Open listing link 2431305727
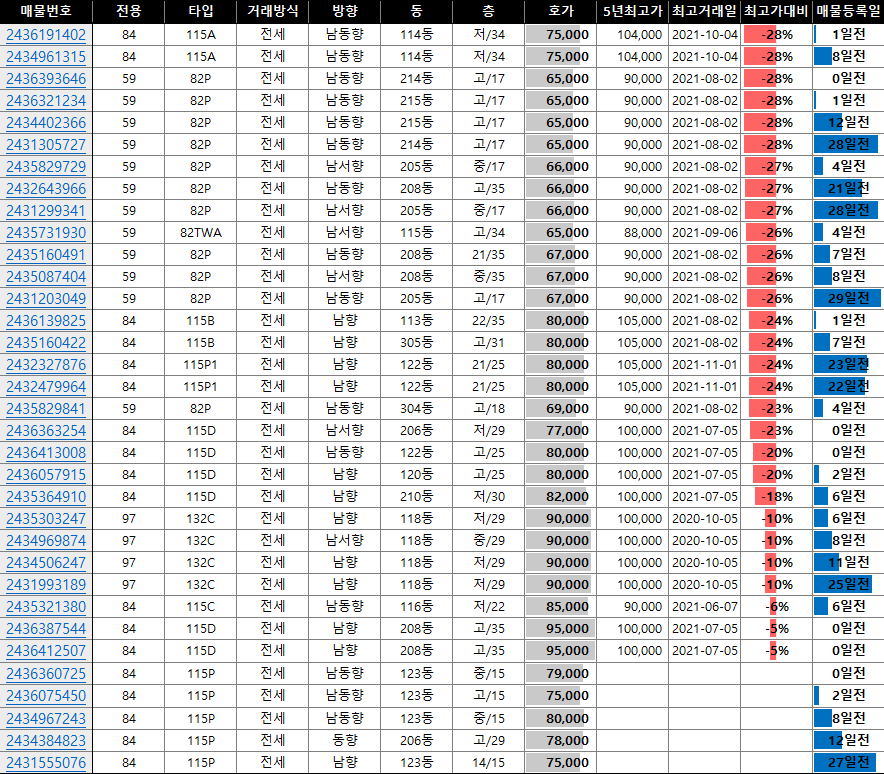This screenshot has width=884, height=774. [x=46, y=145]
